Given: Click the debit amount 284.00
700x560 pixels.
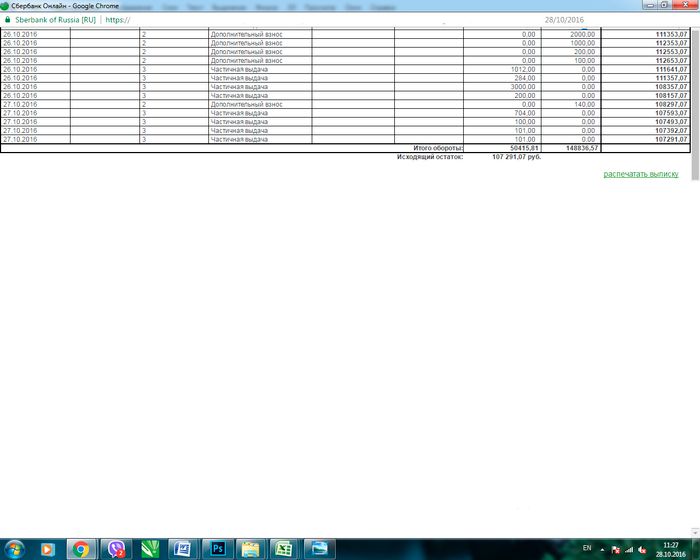Looking at the screenshot, I should [x=525, y=78].
